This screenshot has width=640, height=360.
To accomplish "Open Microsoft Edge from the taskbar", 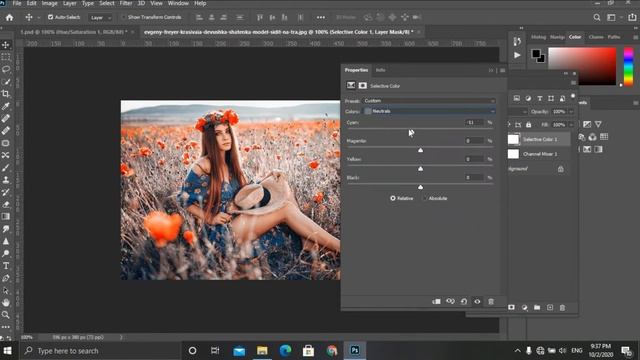I will 285,351.
